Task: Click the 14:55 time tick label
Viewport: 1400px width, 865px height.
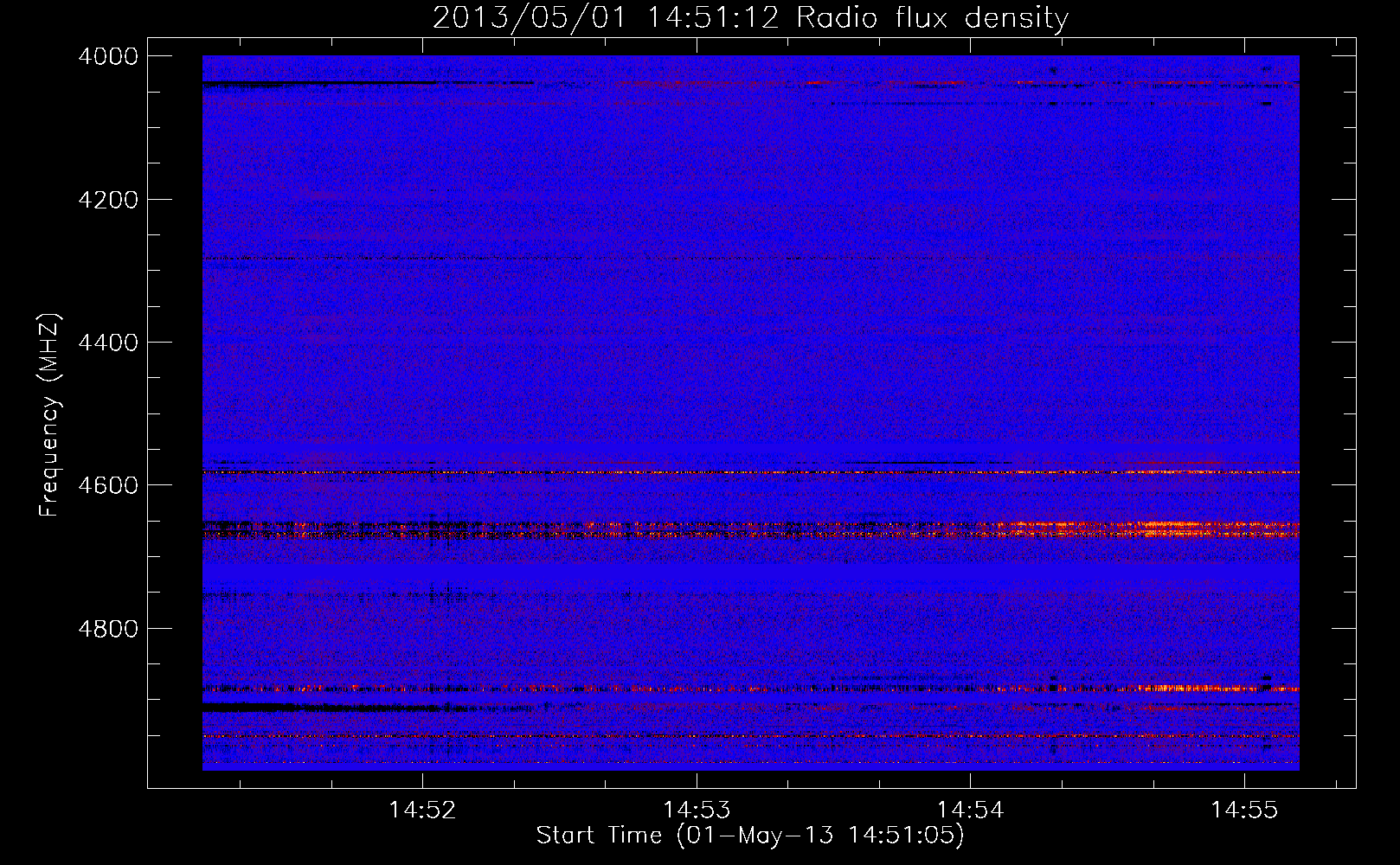Action: coord(1244,810)
